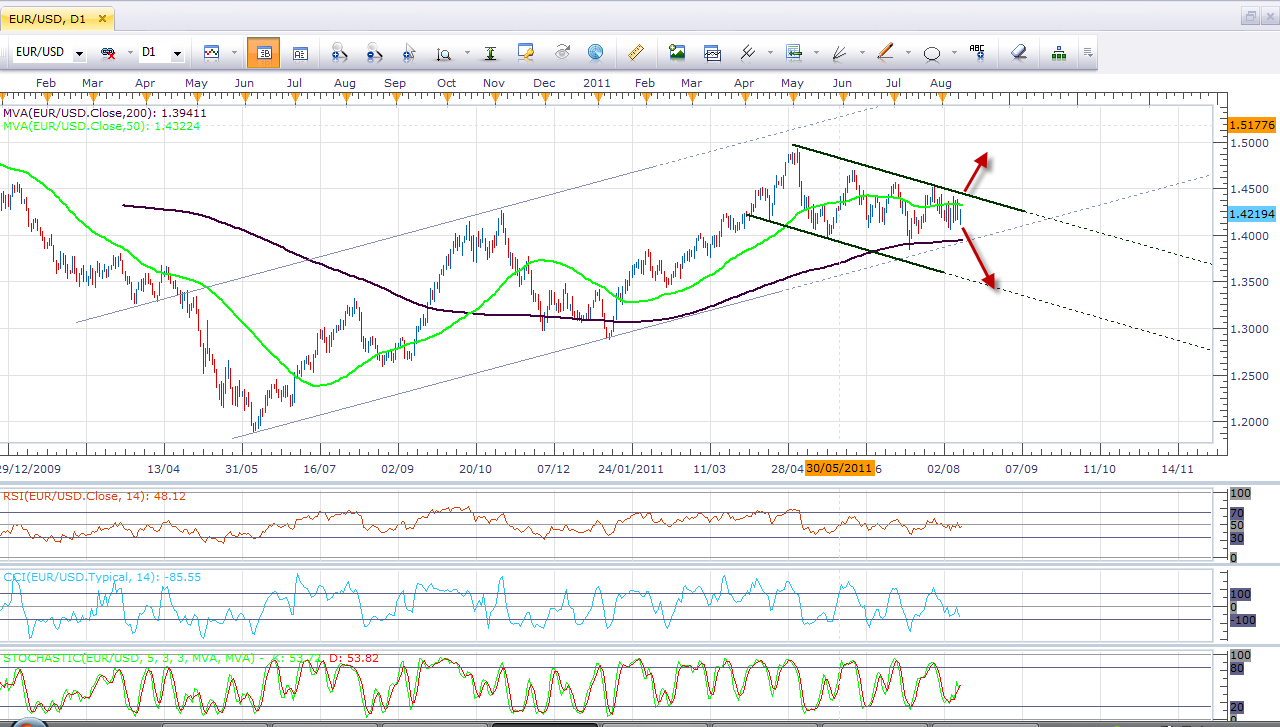Click the chart snapshot window icon
Image resolution: width=1280 pixels, height=727 pixels.
tap(713, 52)
